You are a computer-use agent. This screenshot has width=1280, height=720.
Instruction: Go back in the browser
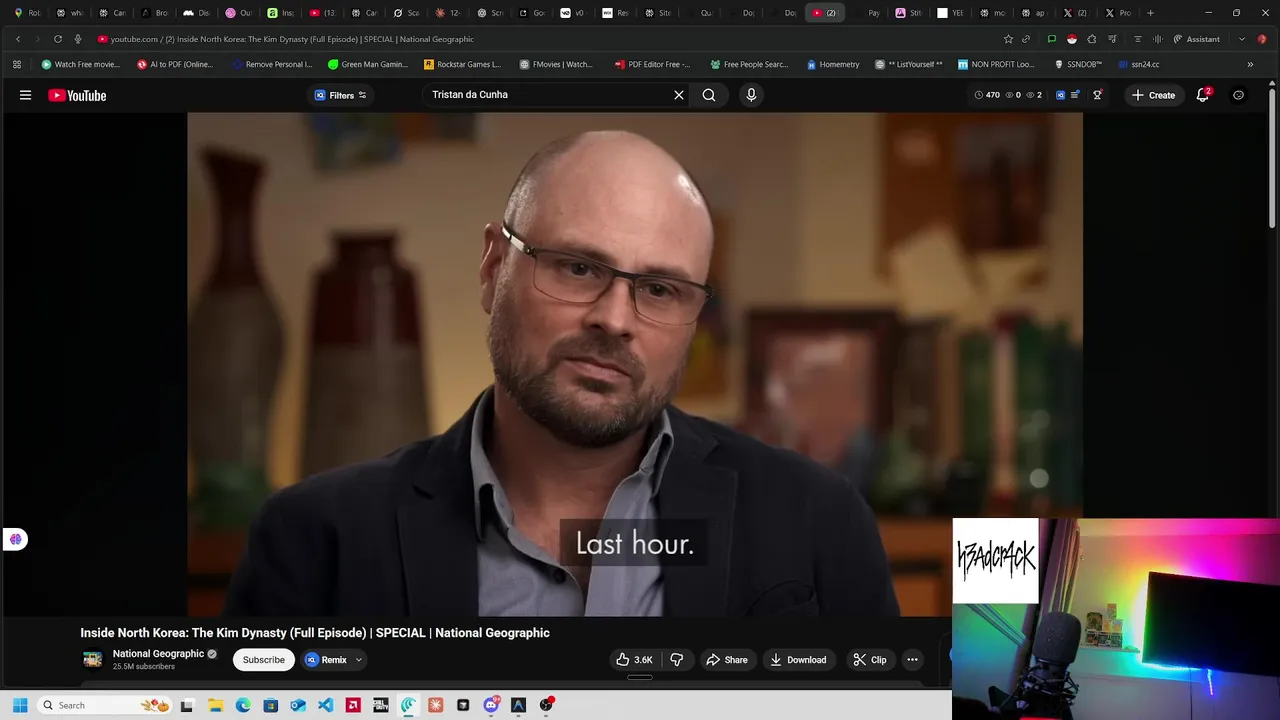coord(18,39)
